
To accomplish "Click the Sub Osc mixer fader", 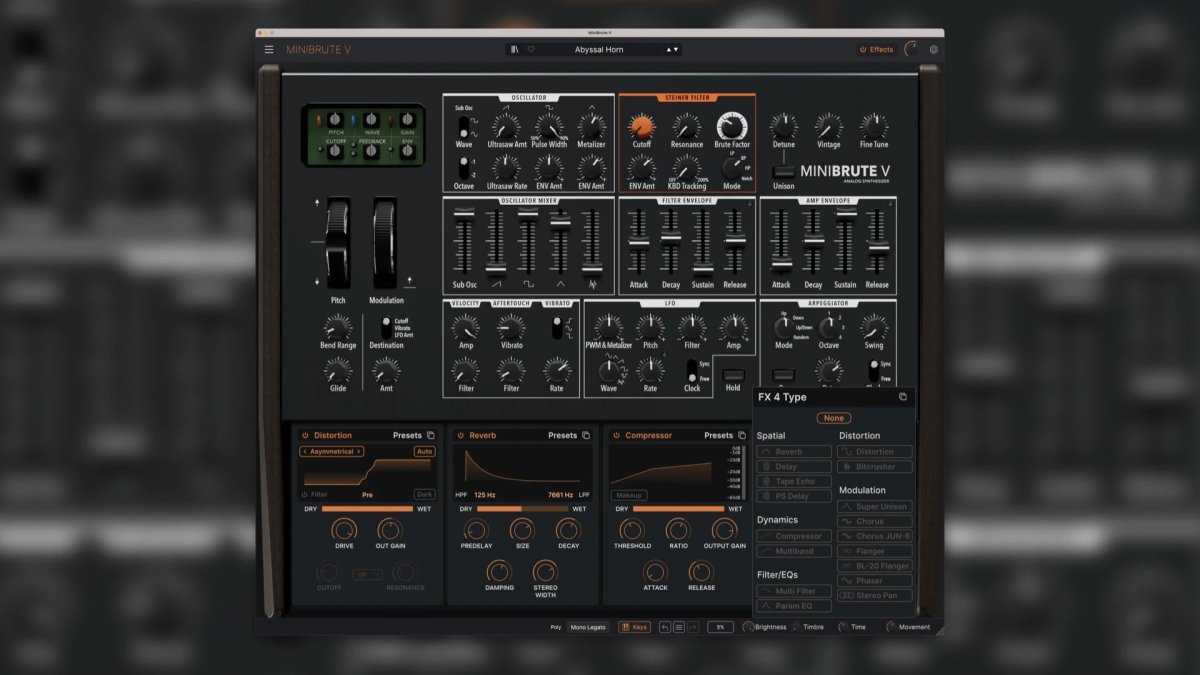I will [x=464, y=213].
